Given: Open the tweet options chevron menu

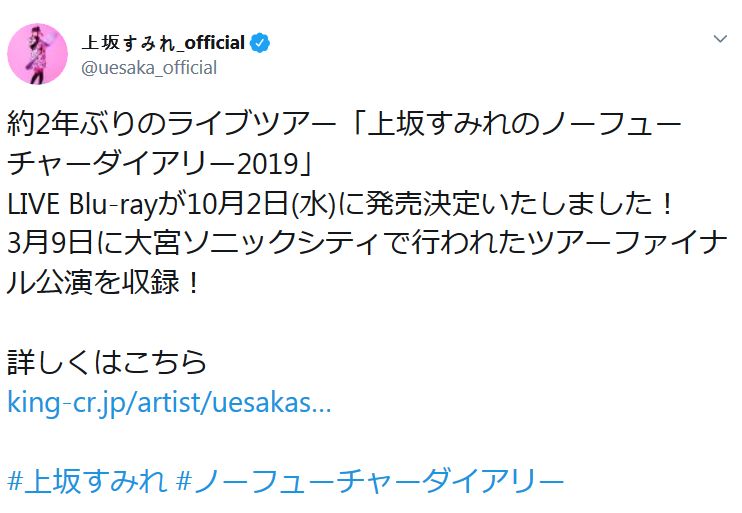Looking at the screenshot, I should tap(719, 38).
